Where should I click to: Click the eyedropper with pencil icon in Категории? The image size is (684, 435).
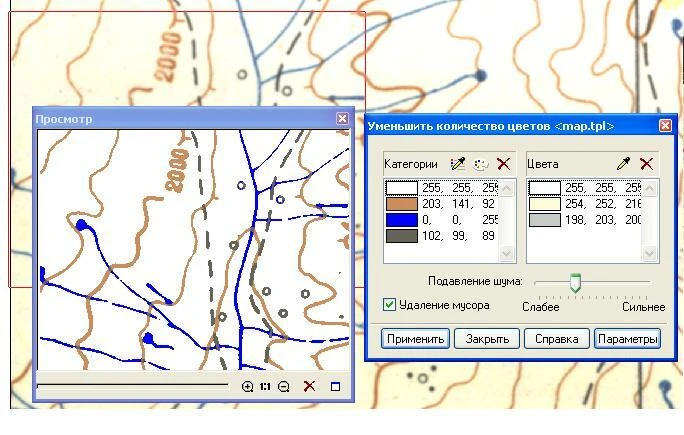[459, 164]
